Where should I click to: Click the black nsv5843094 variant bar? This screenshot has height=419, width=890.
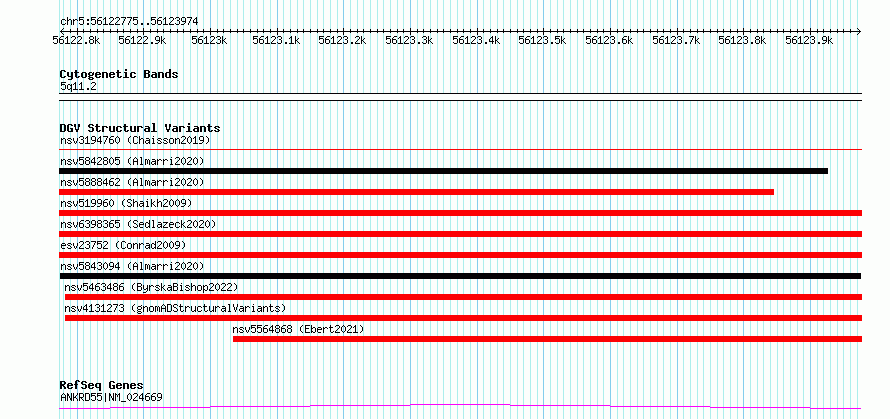click(460, 276)
